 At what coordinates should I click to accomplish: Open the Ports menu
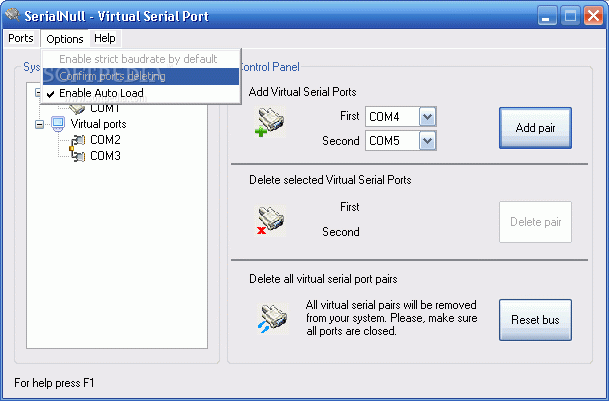pyautogui.click(x=21, y=38)
